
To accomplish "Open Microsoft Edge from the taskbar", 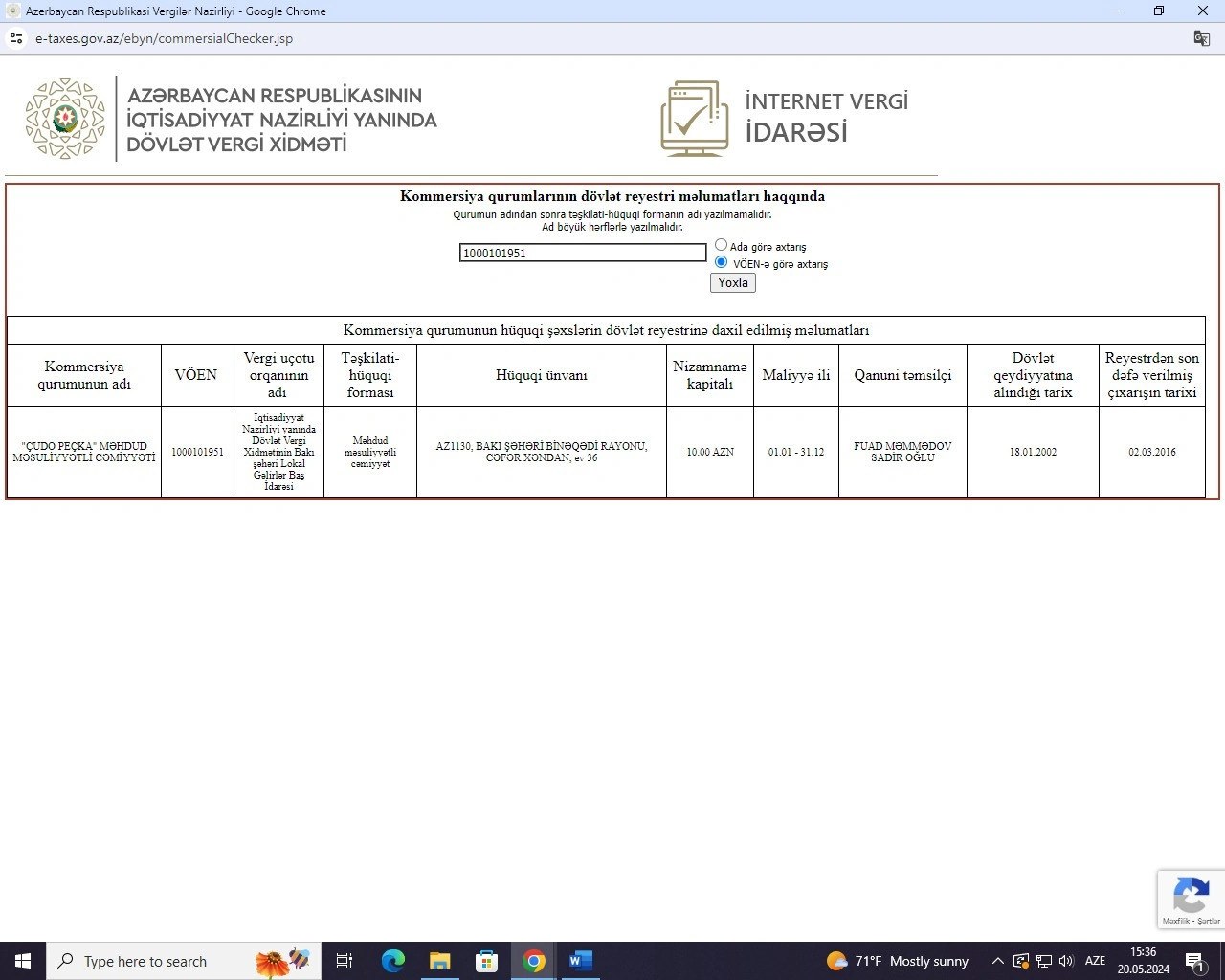I will tap(393, 961).
